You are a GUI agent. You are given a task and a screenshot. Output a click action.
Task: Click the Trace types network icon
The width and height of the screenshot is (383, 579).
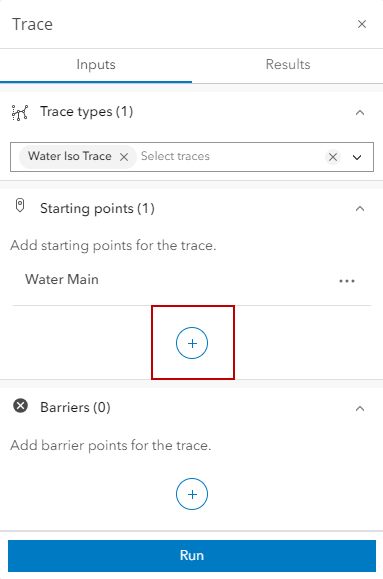[x=20, y=112]
